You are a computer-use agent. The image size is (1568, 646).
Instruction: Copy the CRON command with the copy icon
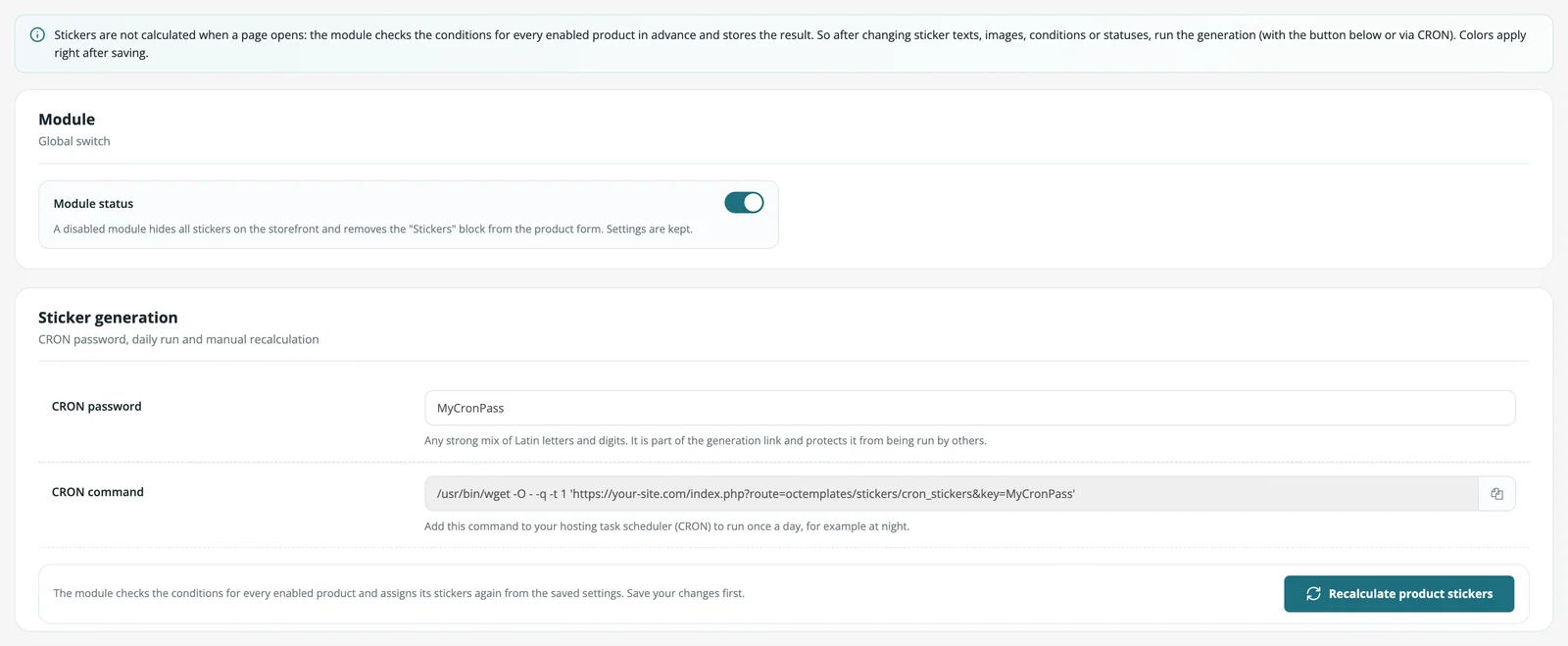coord(1496,494)
